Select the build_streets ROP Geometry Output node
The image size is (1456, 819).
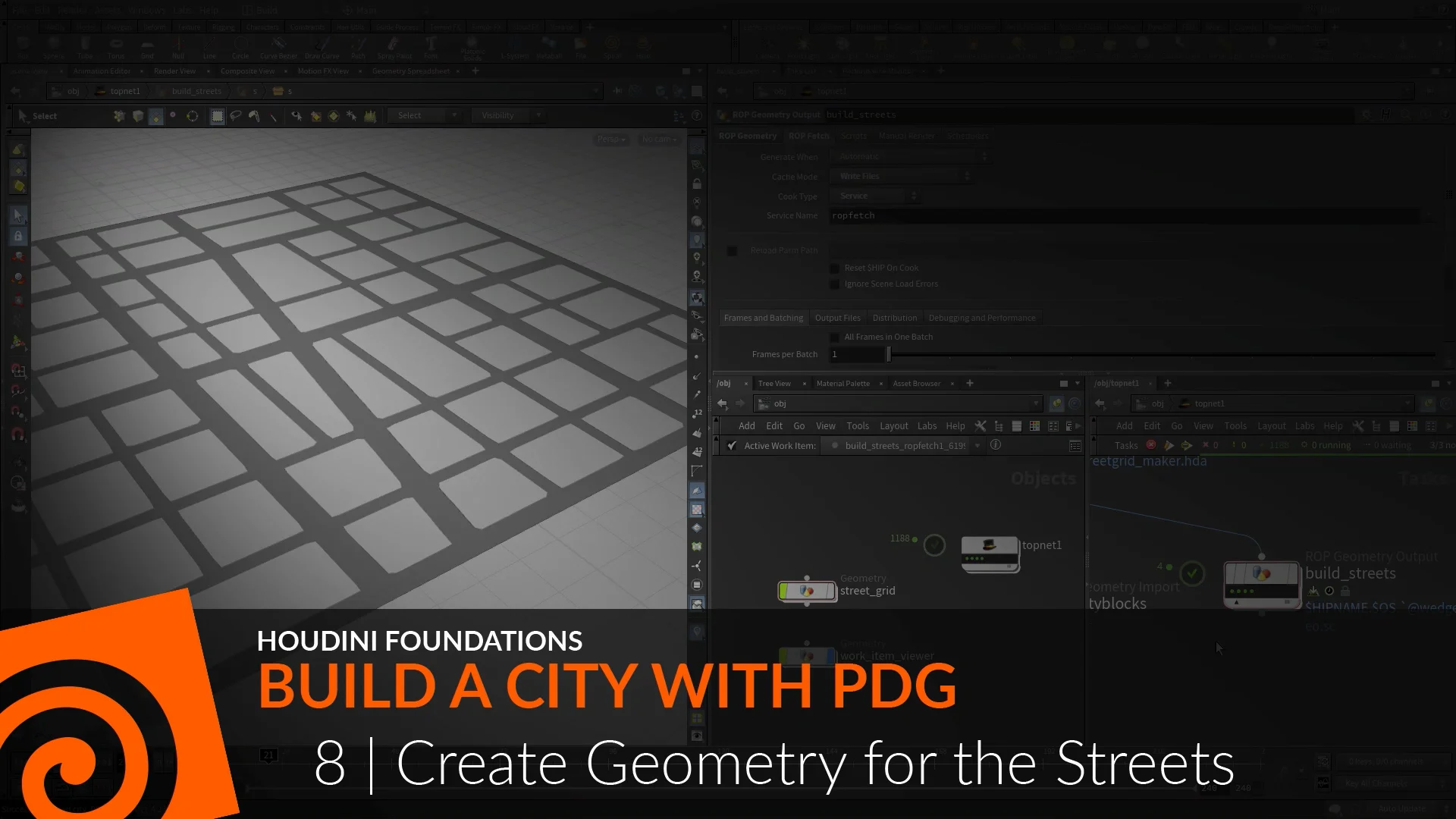click(1263, 584)
